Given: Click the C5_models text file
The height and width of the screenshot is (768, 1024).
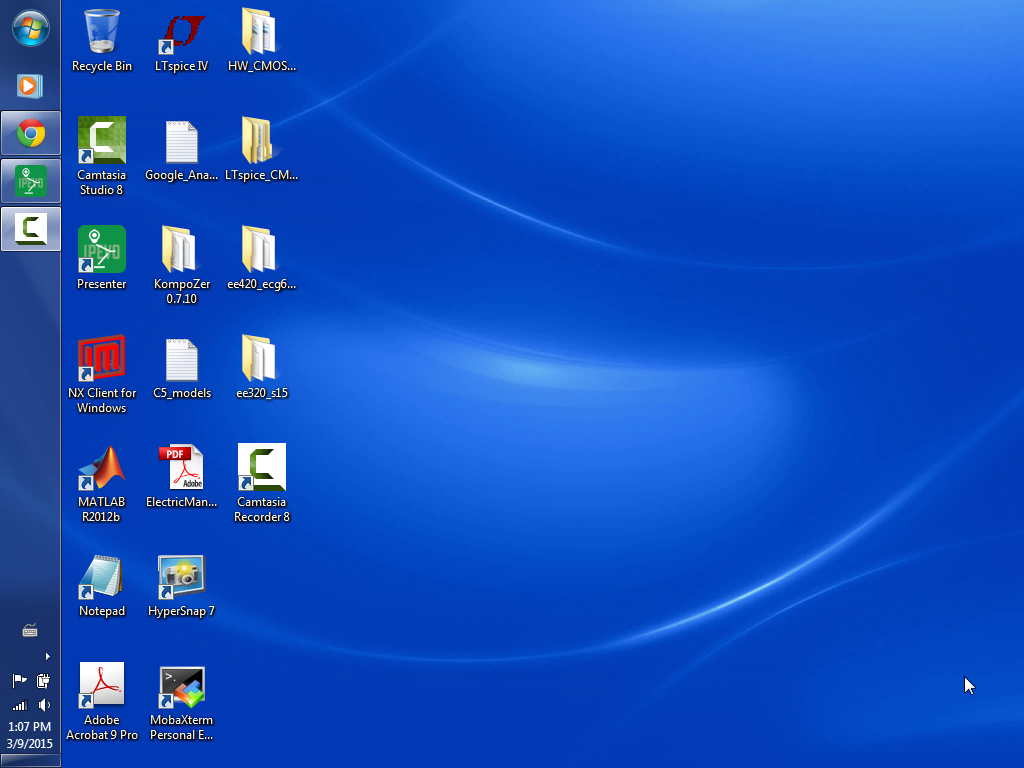Looking at the screenshot, I should click(x=182, y=359).
